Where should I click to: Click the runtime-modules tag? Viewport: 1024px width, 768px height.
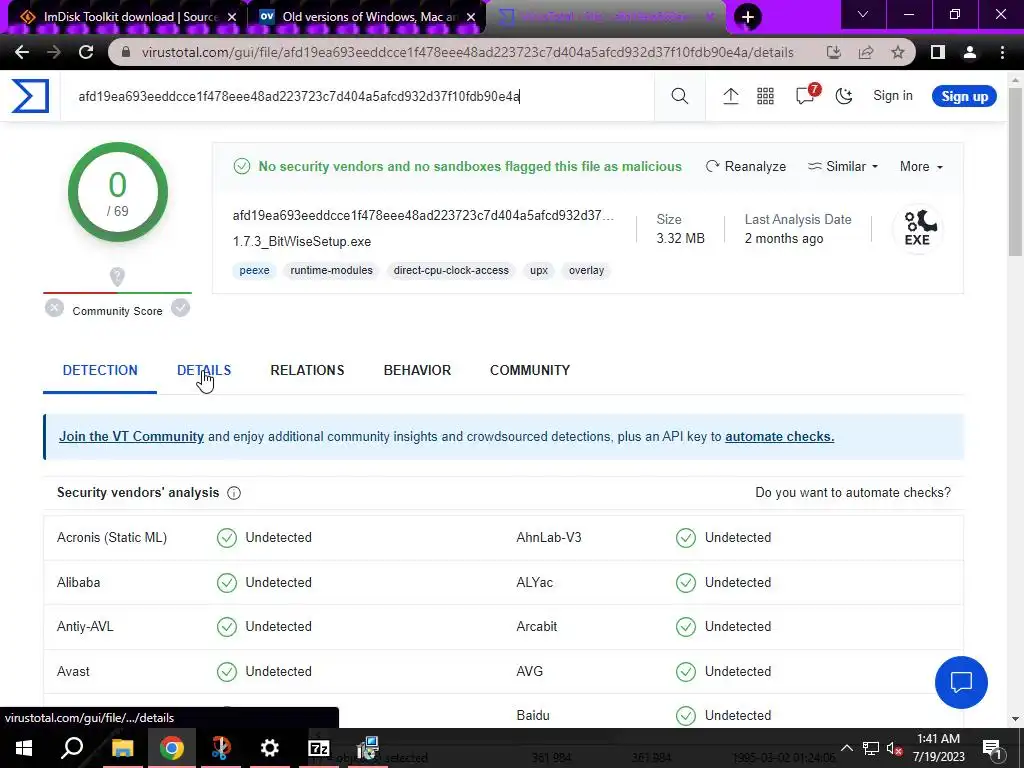coord(331,270)
